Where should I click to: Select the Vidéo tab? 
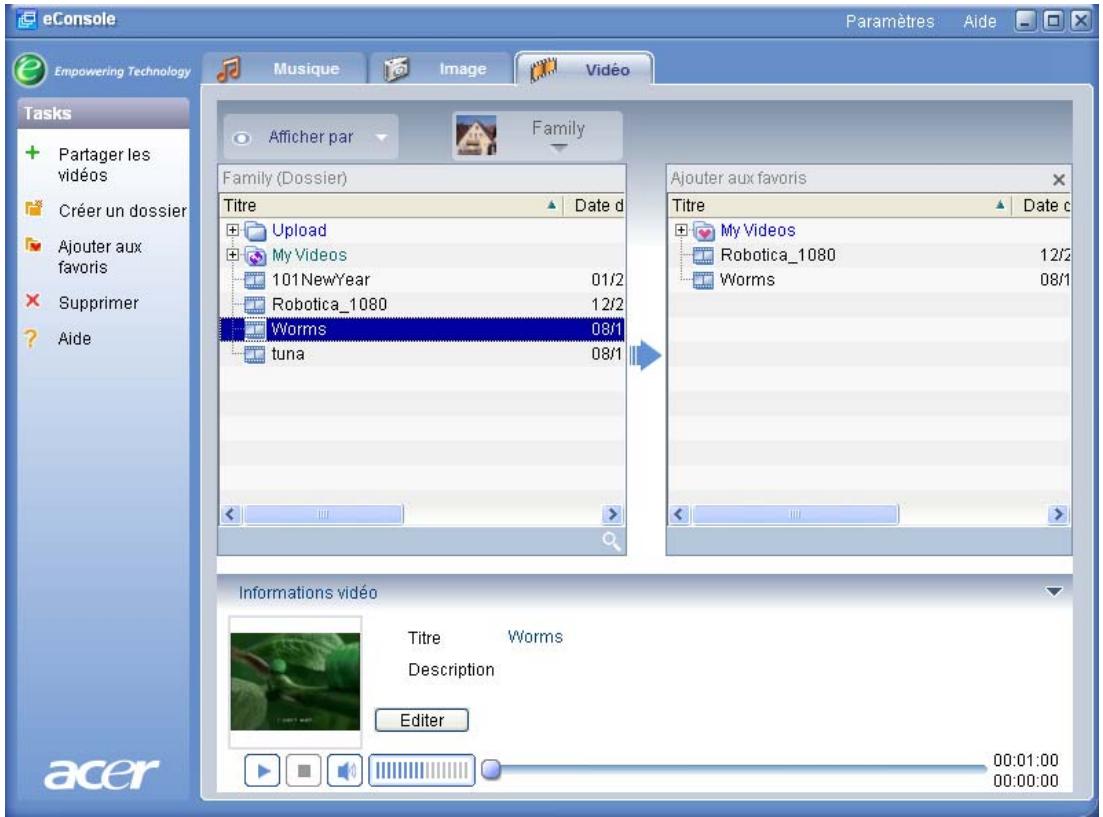tap(584, 69)
